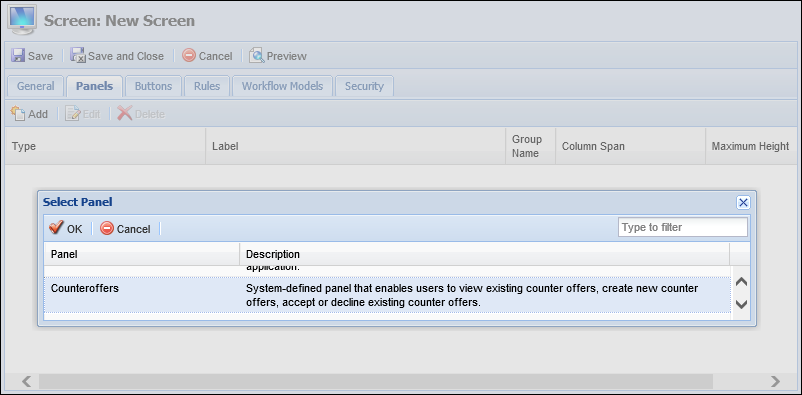Click the Save floppy disk icon
This screenshot has width=802, height=395.
18,56
